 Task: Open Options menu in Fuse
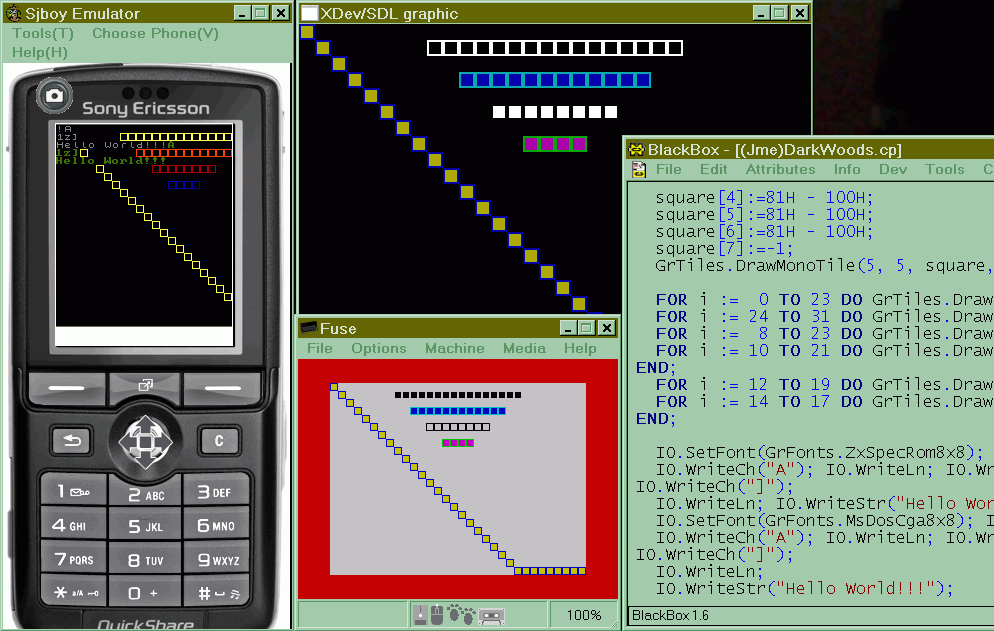tap(379, 348)
